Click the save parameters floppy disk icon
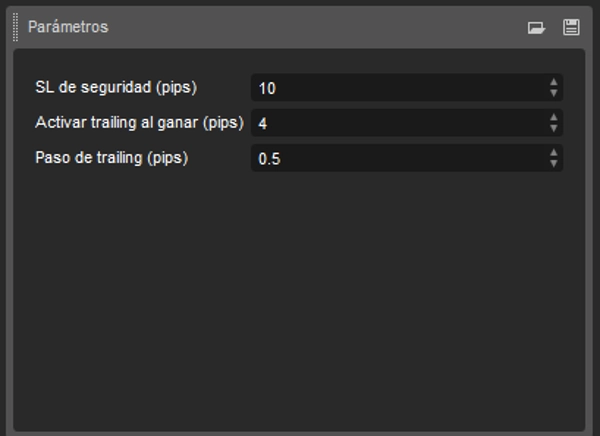600x436 pixels. point(571,28)
